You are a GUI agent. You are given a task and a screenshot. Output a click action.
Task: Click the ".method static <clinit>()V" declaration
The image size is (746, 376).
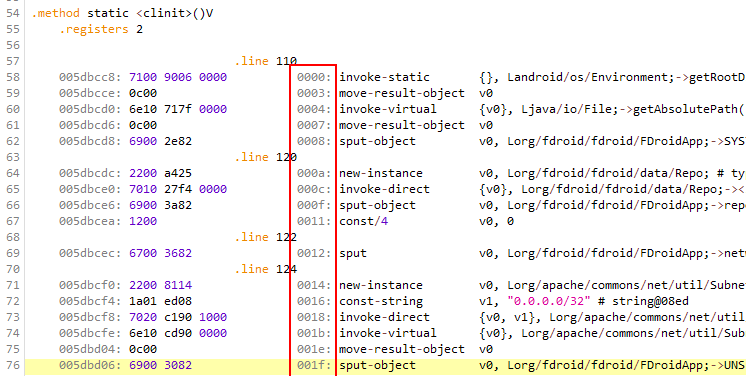[122, 13]
